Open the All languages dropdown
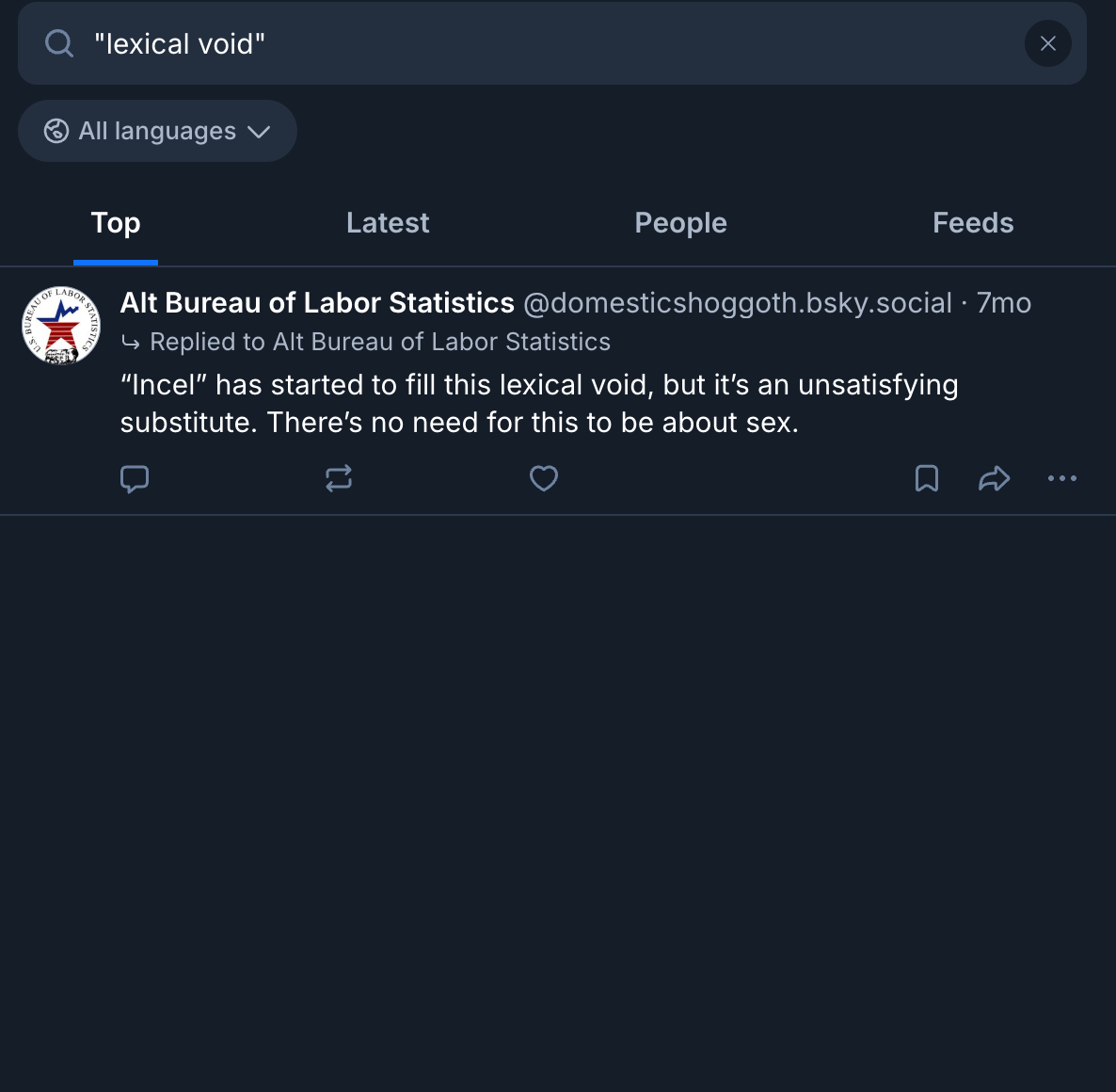 tap(157, 131)
